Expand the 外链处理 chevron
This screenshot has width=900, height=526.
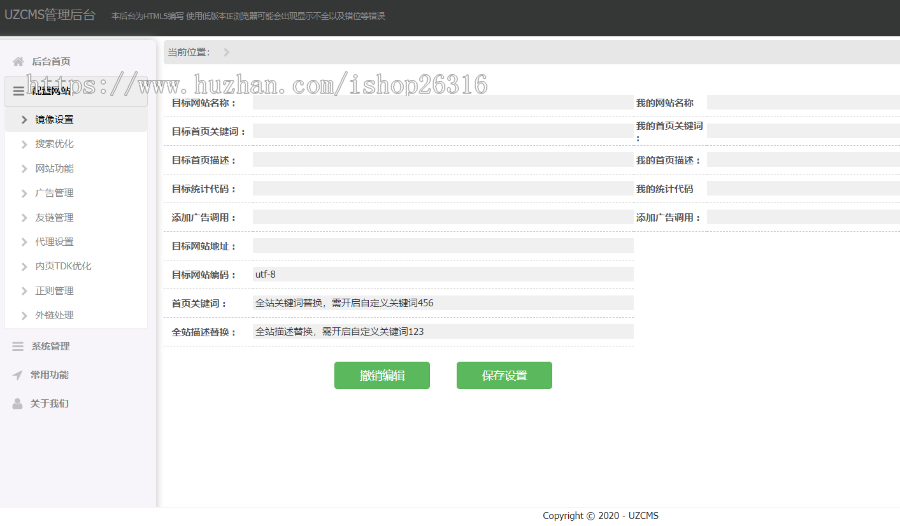tap(24, 315)
